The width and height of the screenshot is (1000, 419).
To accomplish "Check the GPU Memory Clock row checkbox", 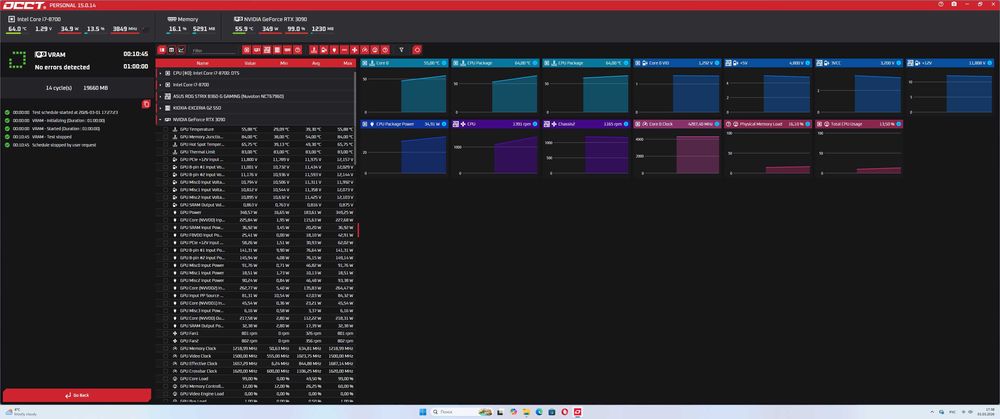I will click(x=166, y=348).
